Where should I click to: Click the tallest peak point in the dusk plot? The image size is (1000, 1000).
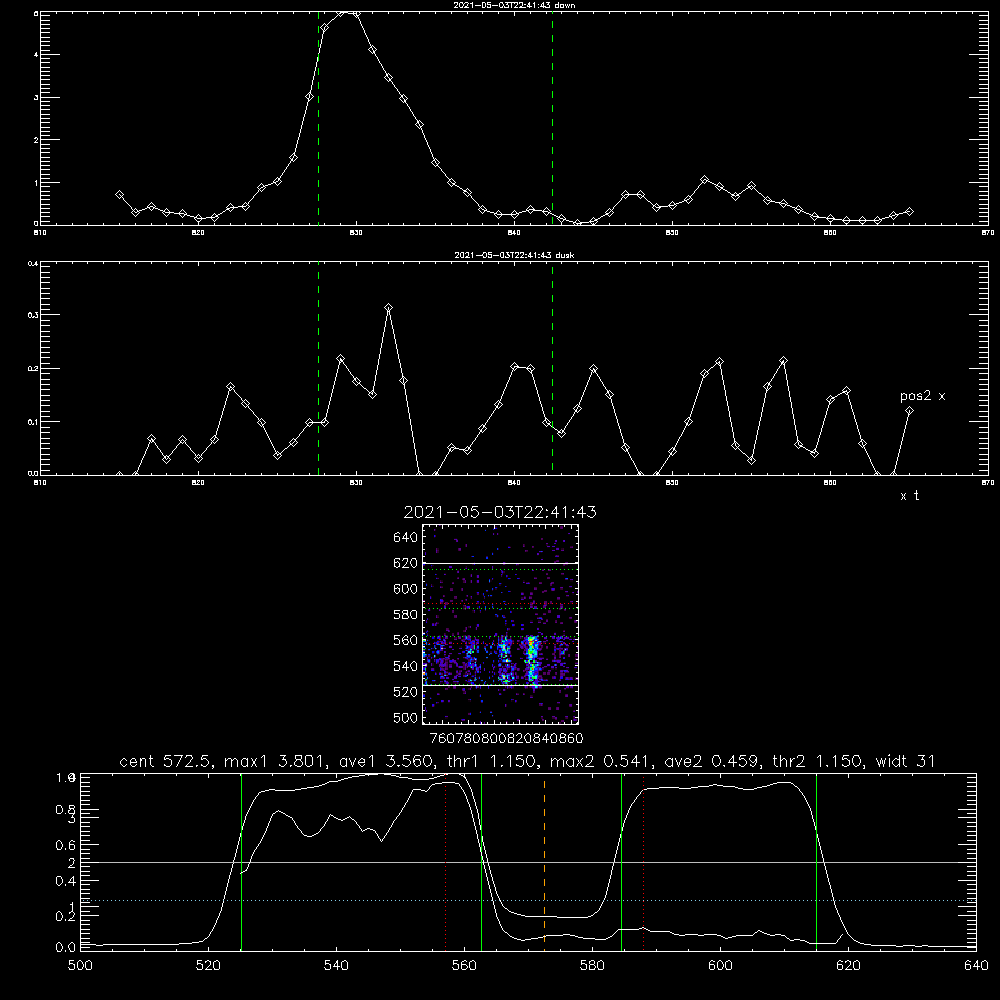point(388,308)
